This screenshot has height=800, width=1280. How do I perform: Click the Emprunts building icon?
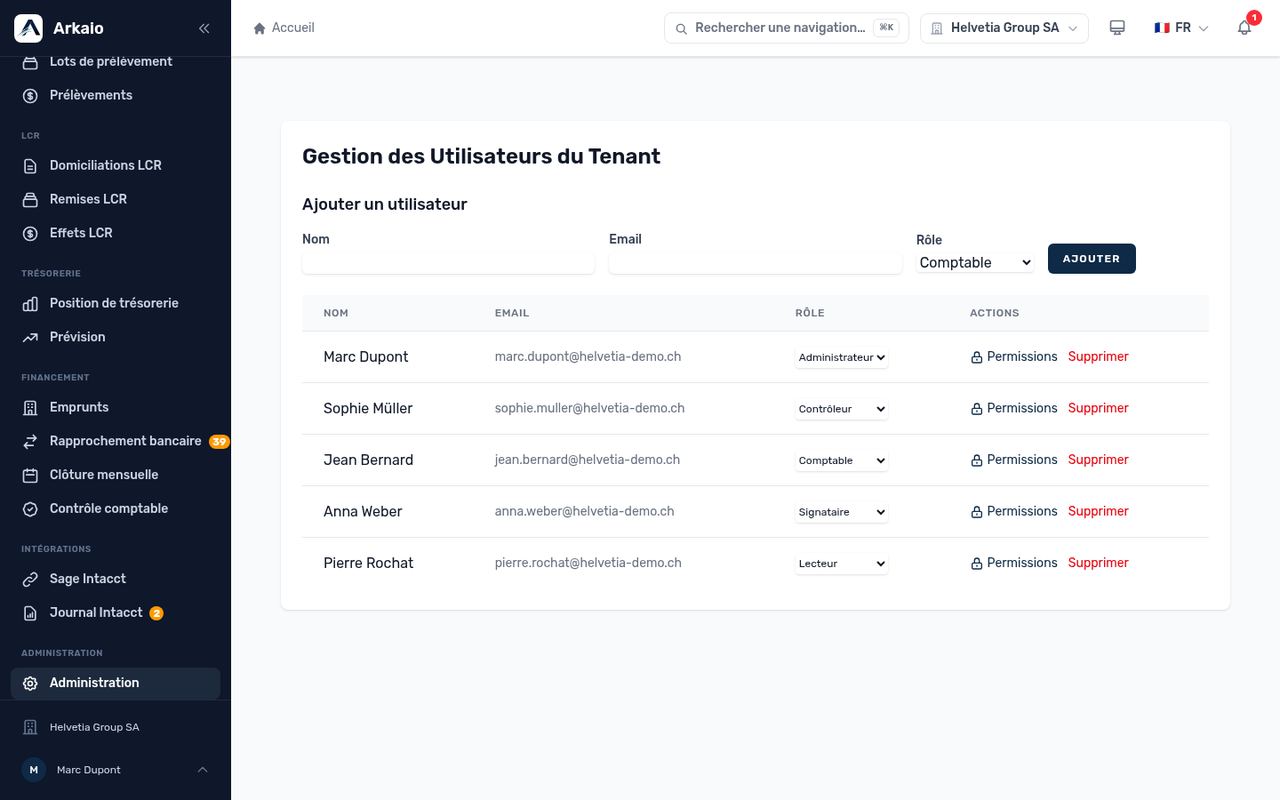pyautogui.click(x=30, y=407)
